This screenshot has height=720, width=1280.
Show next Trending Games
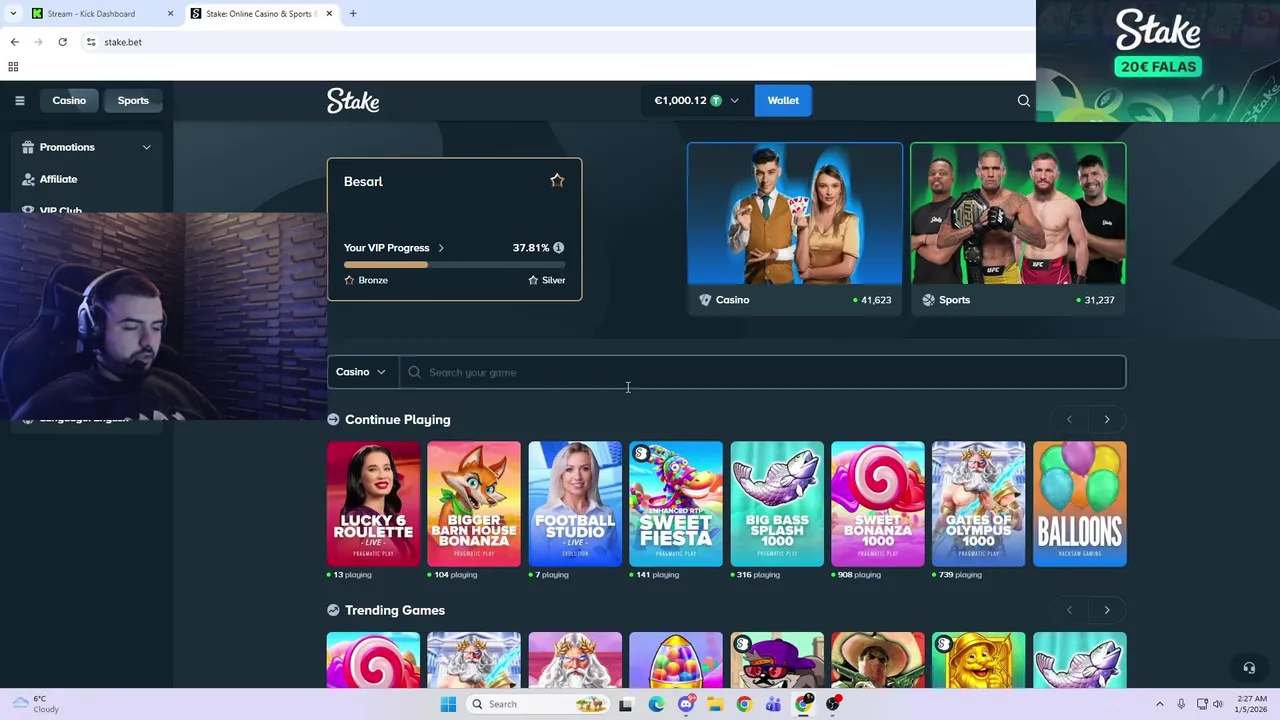(1107, 610)
